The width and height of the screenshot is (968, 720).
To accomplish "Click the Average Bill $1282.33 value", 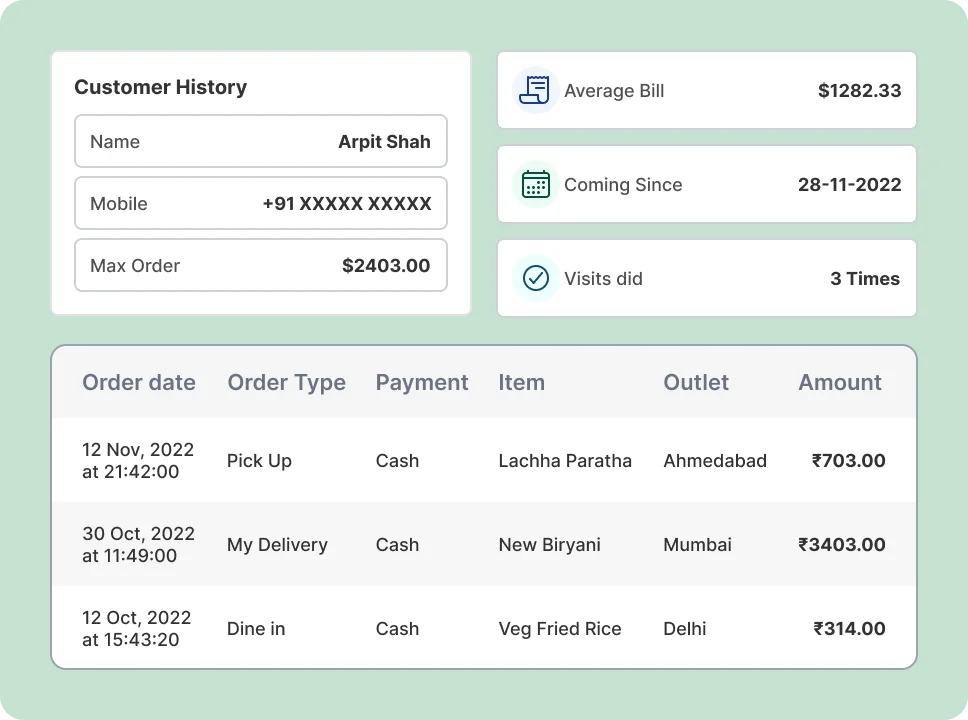I will (859, 91).
